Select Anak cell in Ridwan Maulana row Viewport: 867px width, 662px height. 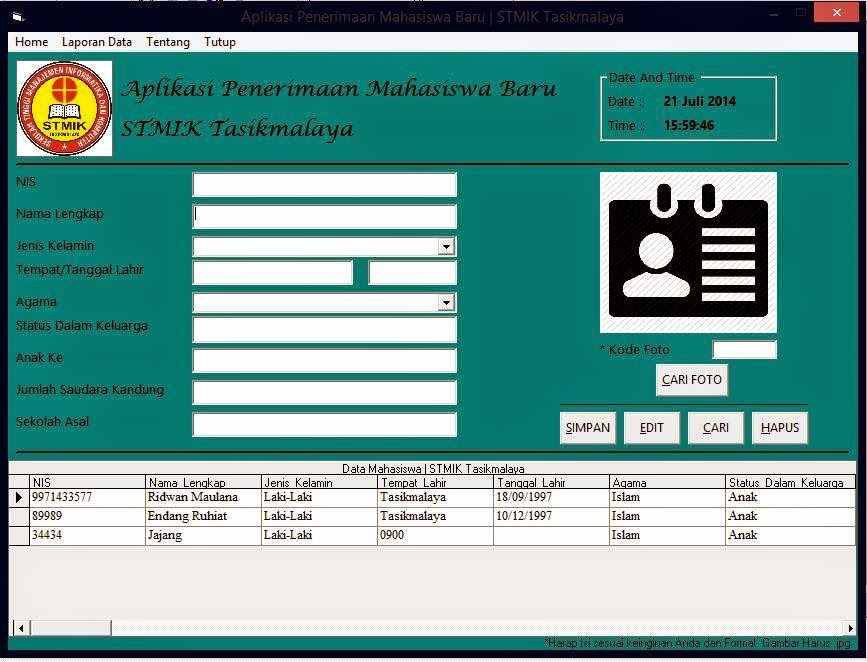(x=791, y=497)
